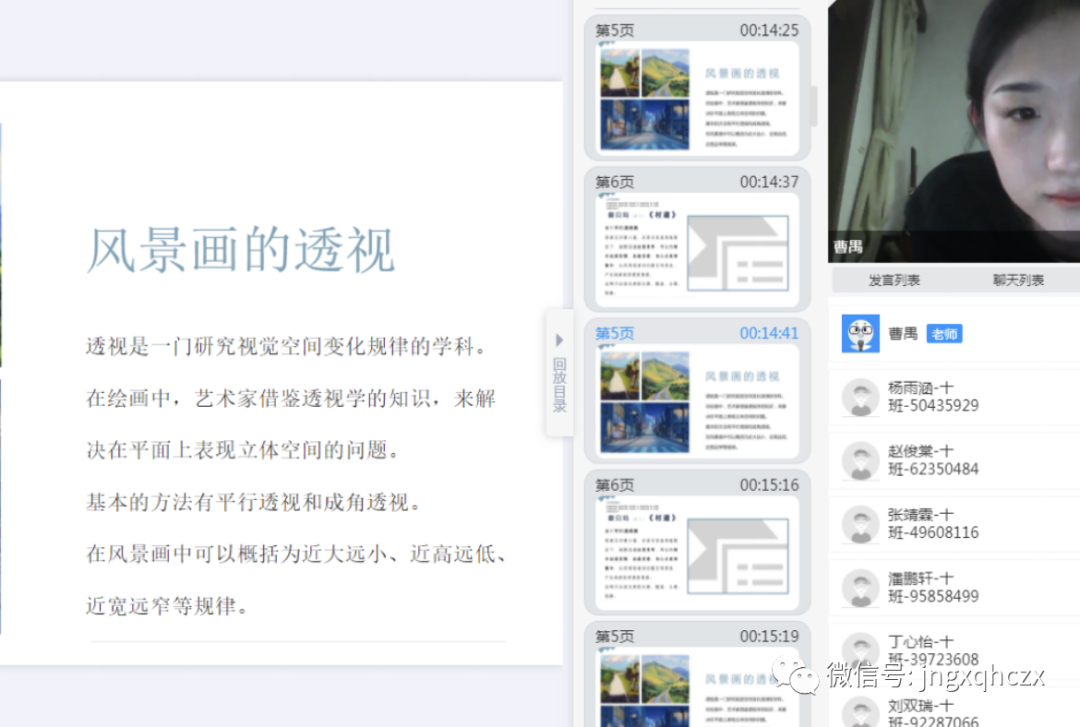Viewport: 1080px width, 727px height.
Task: Click avatar of 丁心怡-十班-39723608
Action: 860,651
